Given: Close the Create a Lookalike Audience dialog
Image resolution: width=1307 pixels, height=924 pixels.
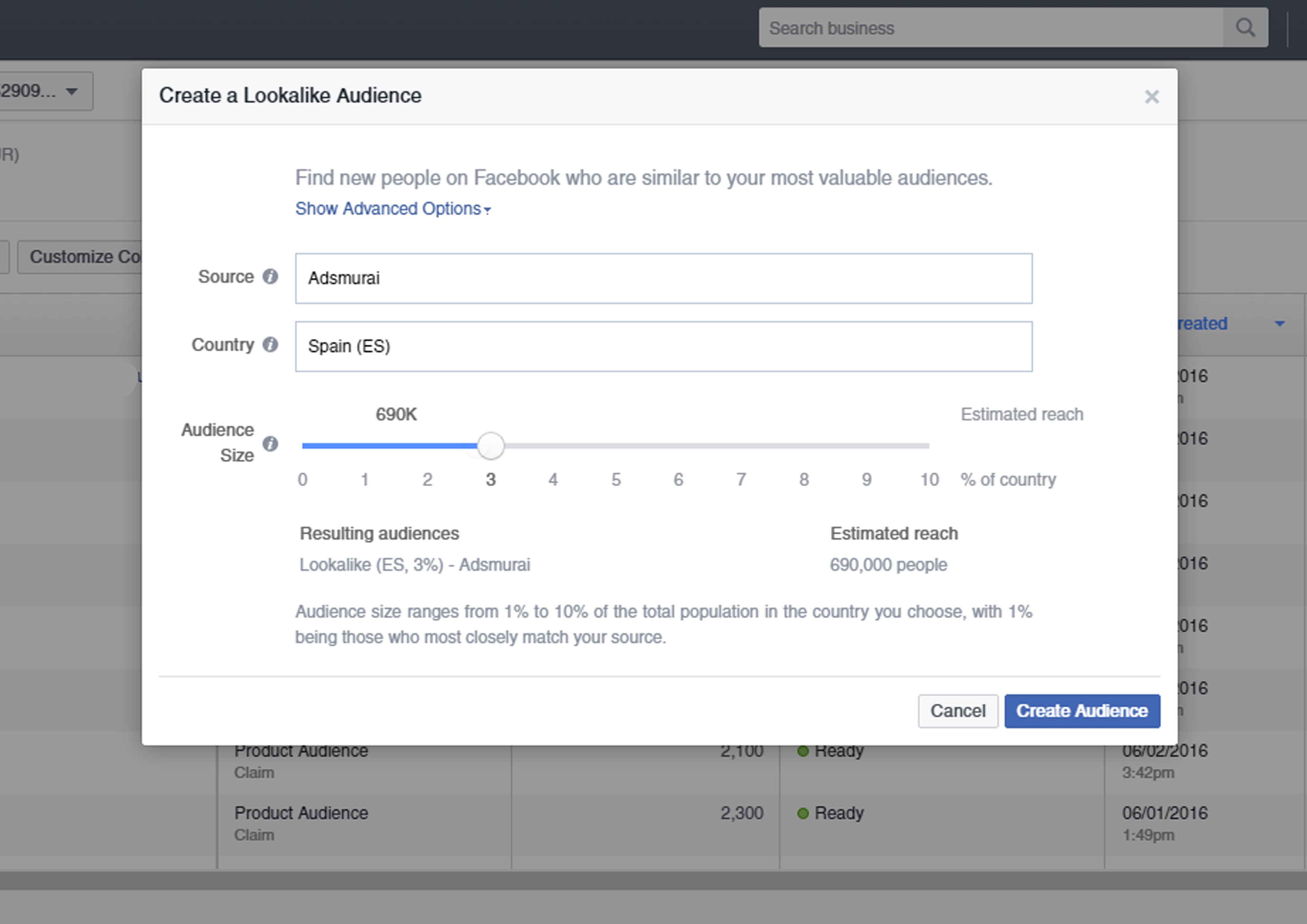Looking at the screenshot, I should [1152, 97].
